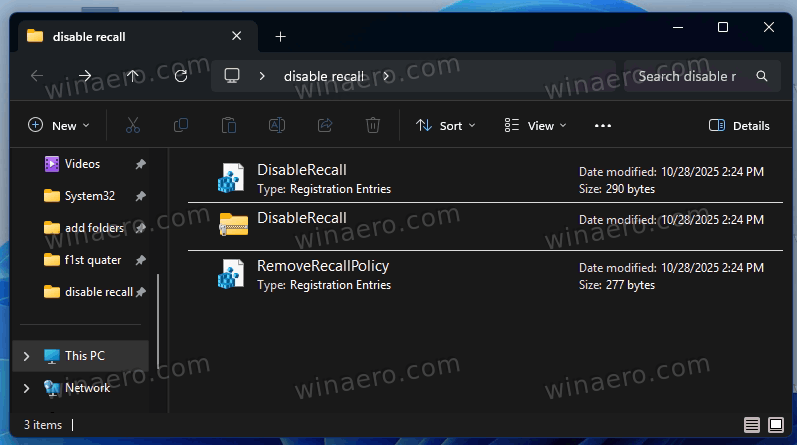
Task: Click chevron before disable recall in address bar
Action: pyautogui.click(x=262, y=76)
